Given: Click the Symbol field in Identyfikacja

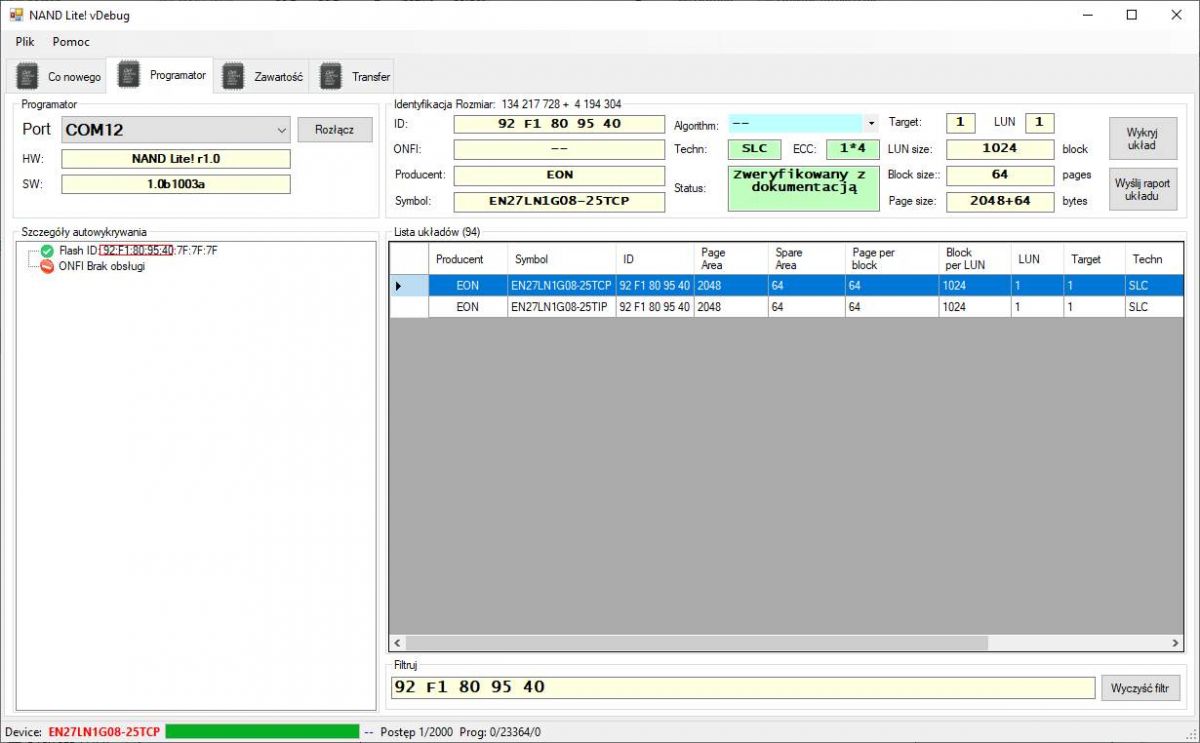Looking at the screenshot, I should tap(559, 201).
